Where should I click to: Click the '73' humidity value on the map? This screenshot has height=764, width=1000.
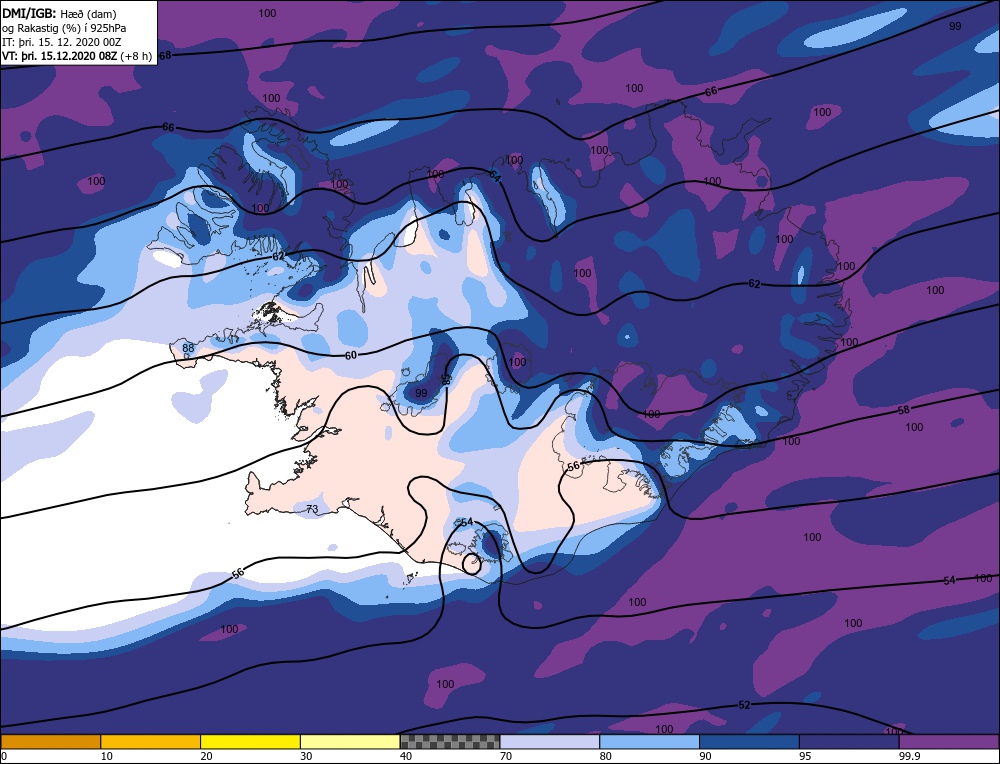(x=312, y=509)
